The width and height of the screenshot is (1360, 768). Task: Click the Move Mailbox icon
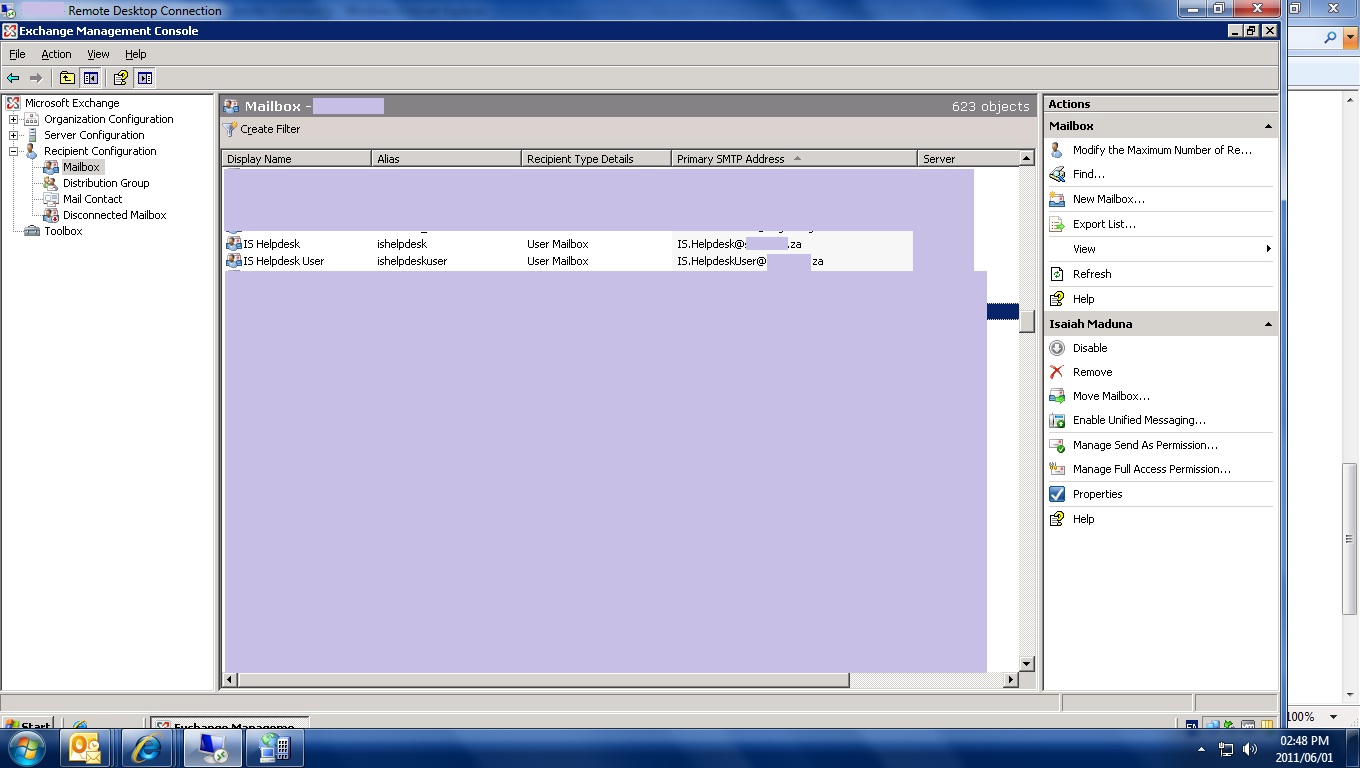point(1057,396)
